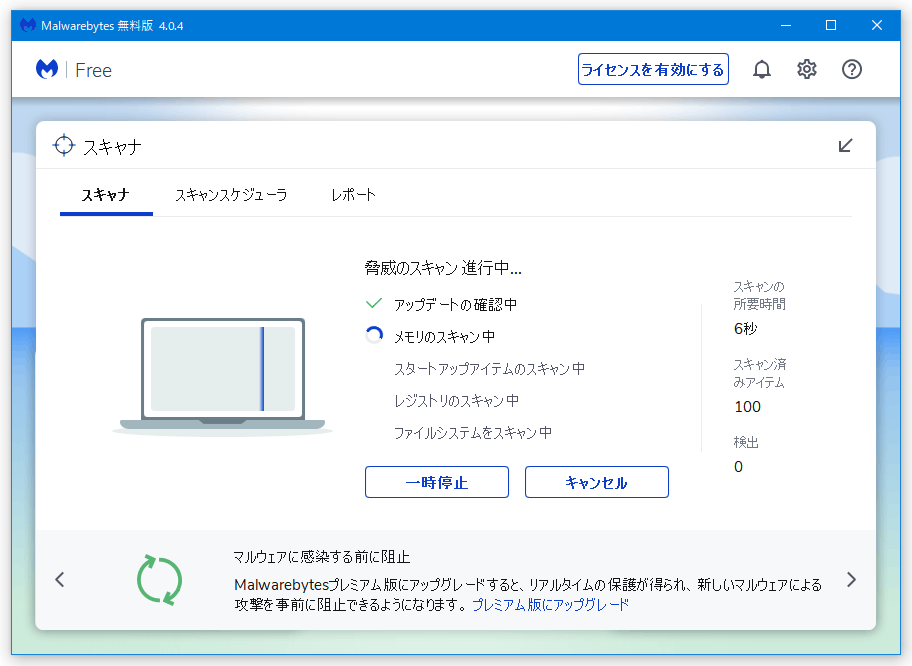Click the green checkmark beside アップデートの確認中
Viewport: 912px width, 666px height.
(x=374, y=304)
